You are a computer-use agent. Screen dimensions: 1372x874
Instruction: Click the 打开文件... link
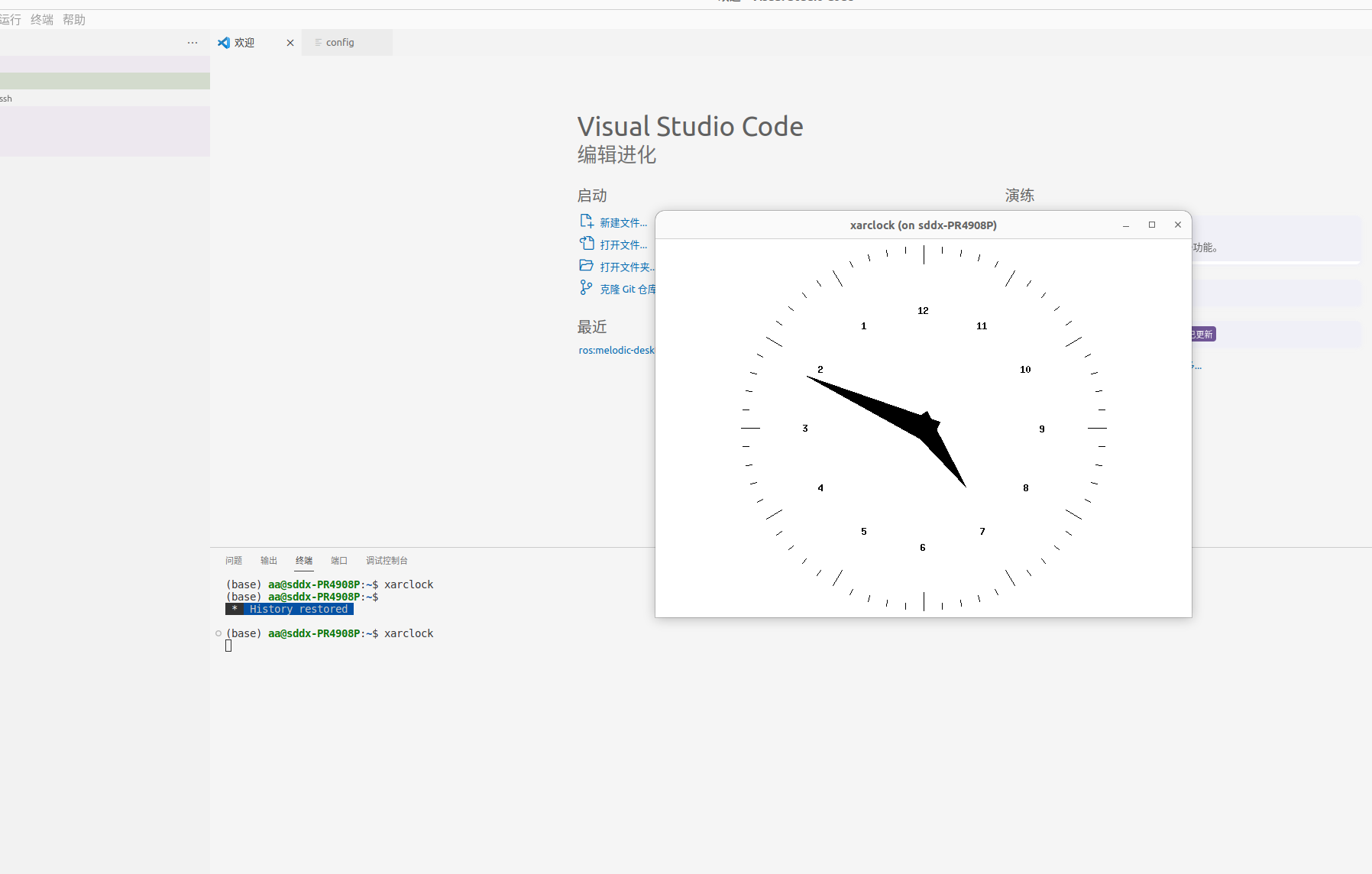tap(623, 245)
